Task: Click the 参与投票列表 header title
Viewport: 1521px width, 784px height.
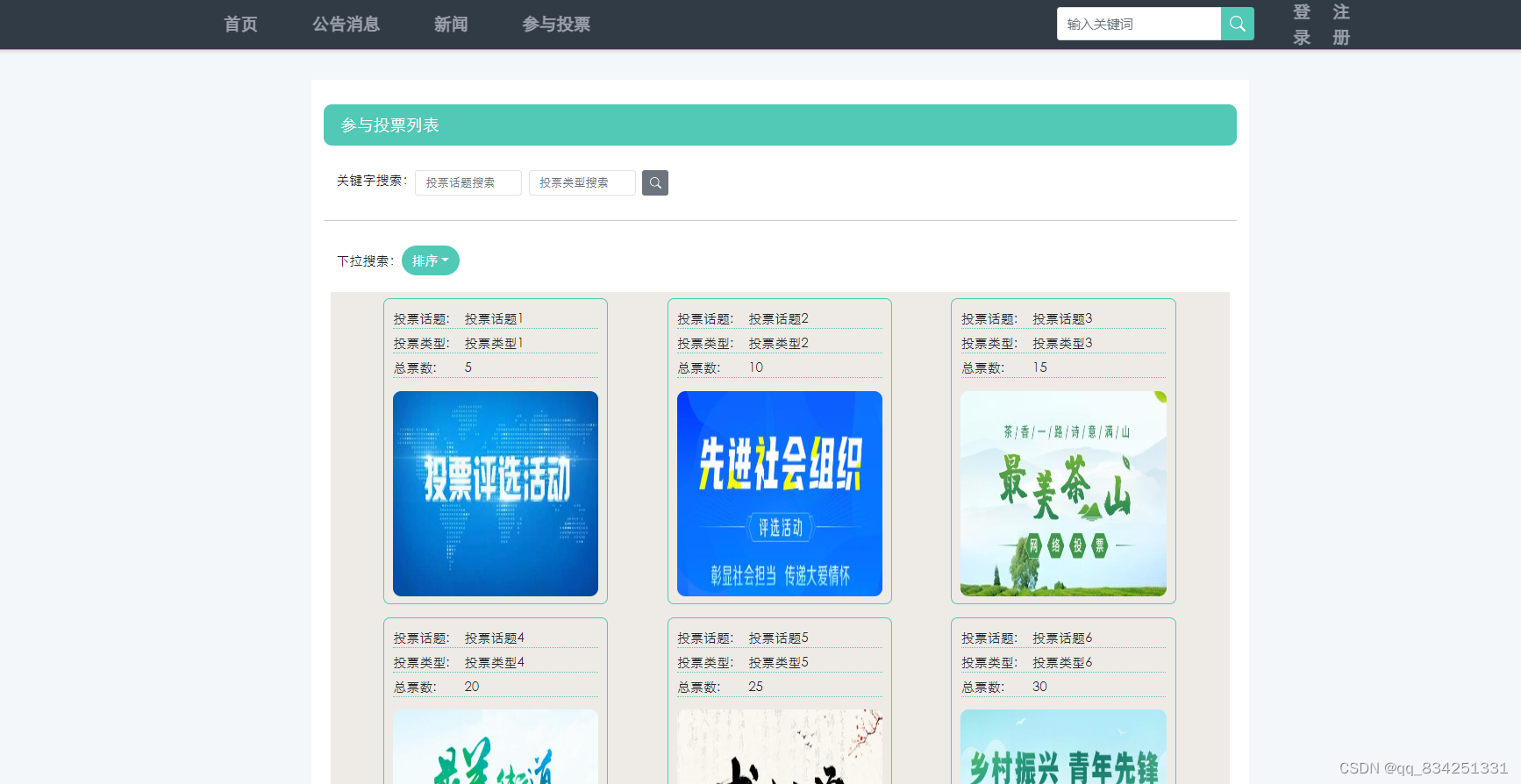Action: [390, 125]
